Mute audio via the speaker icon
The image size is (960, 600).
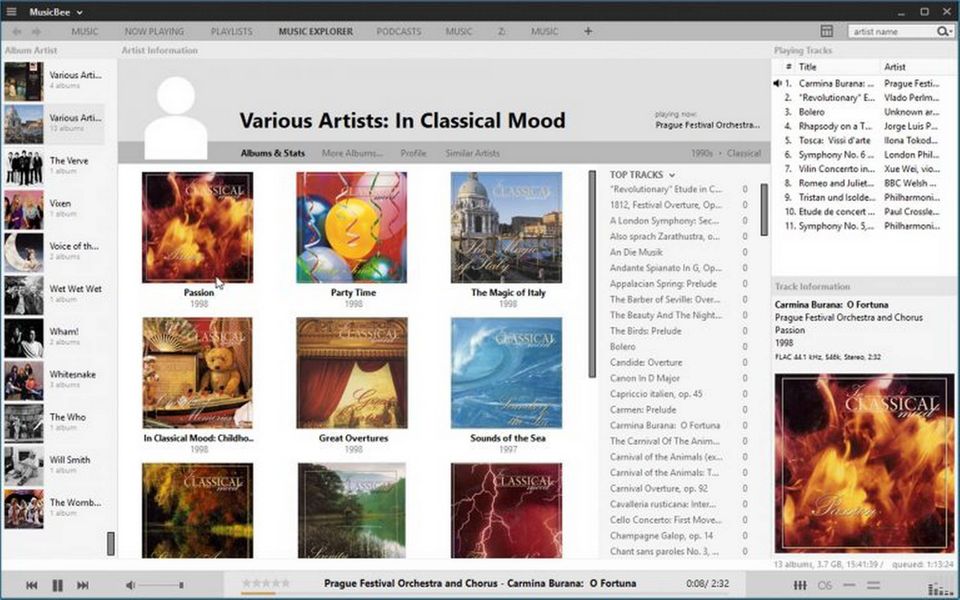pos(130,585)
